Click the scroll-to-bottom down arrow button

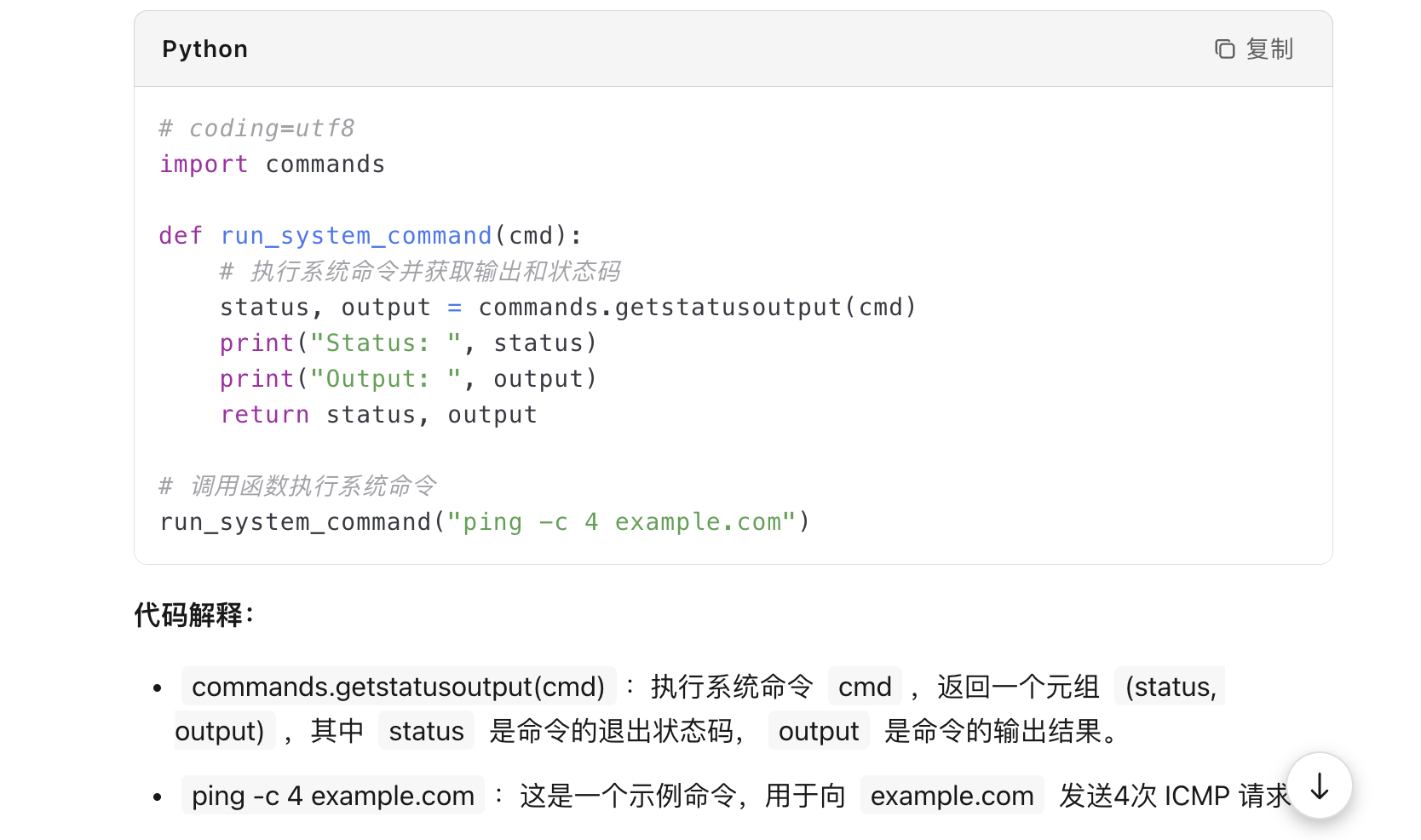[1320, 785]
